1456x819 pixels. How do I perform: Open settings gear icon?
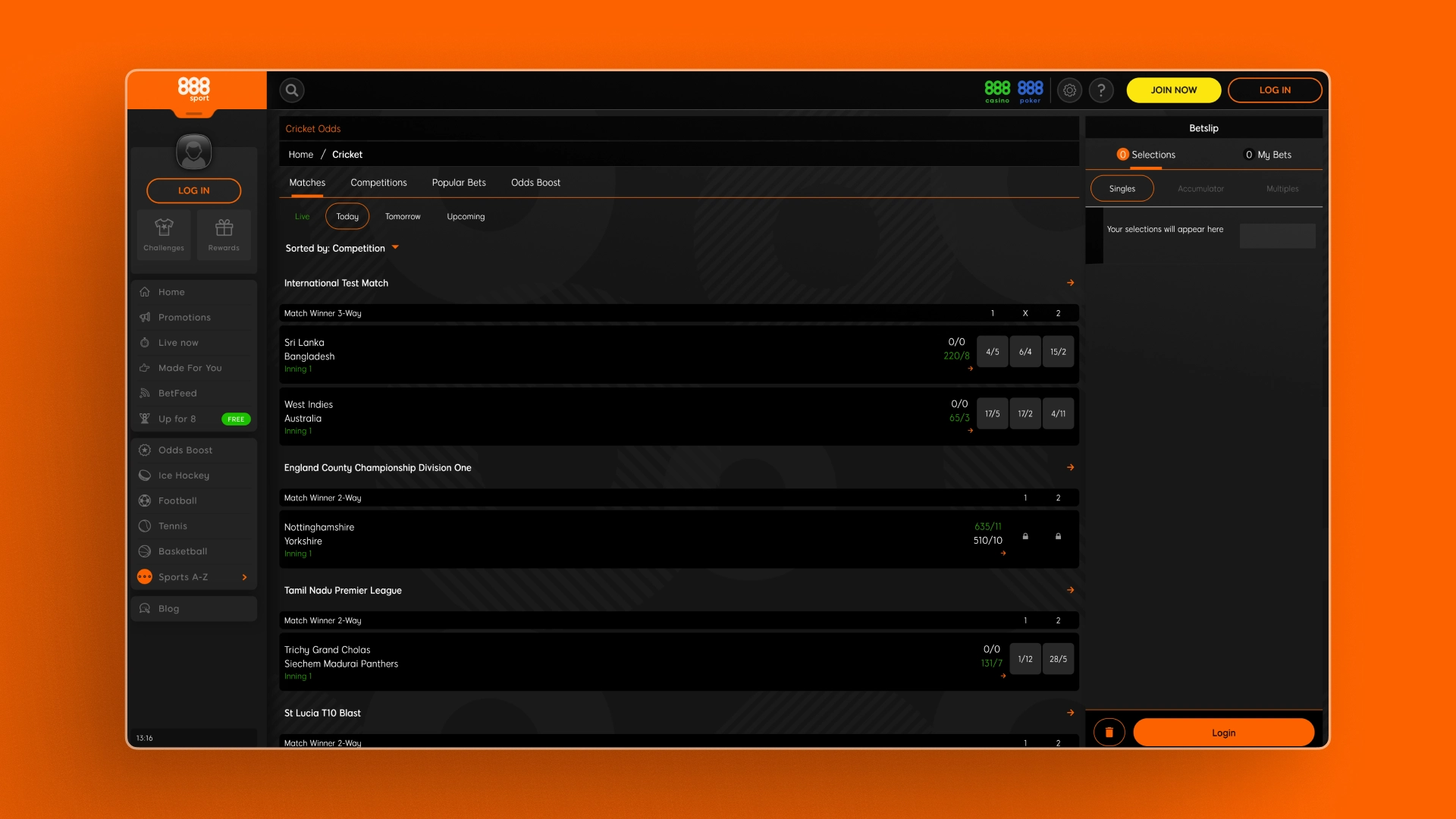tap(1069, 90)
